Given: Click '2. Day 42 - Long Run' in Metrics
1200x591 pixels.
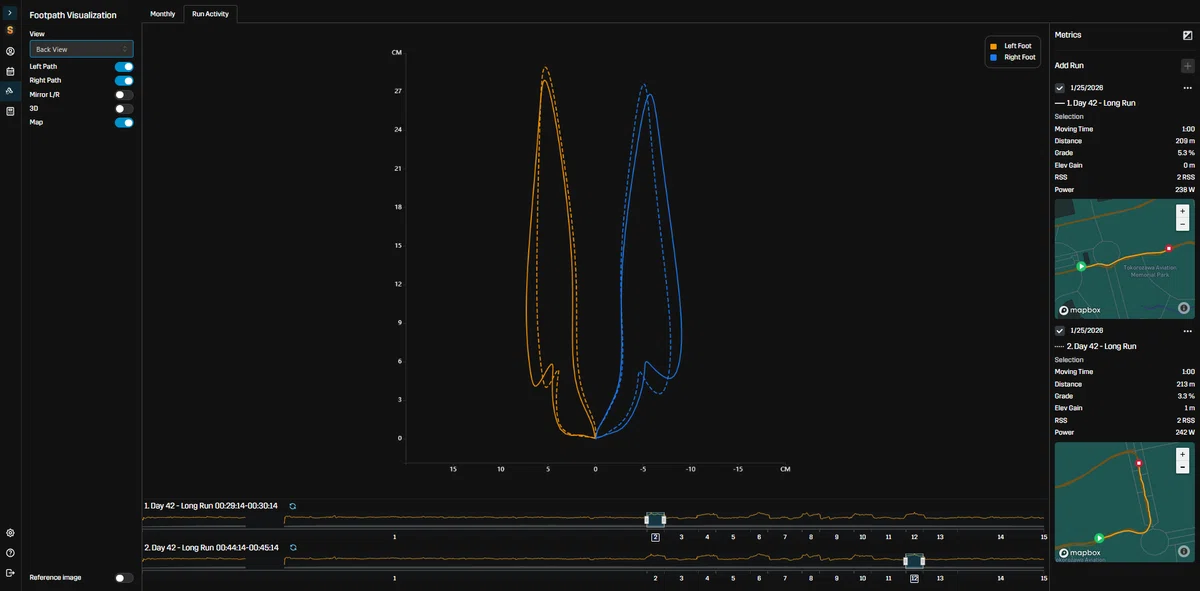Looking at the screenshot, I should [x=1101, y=346].
